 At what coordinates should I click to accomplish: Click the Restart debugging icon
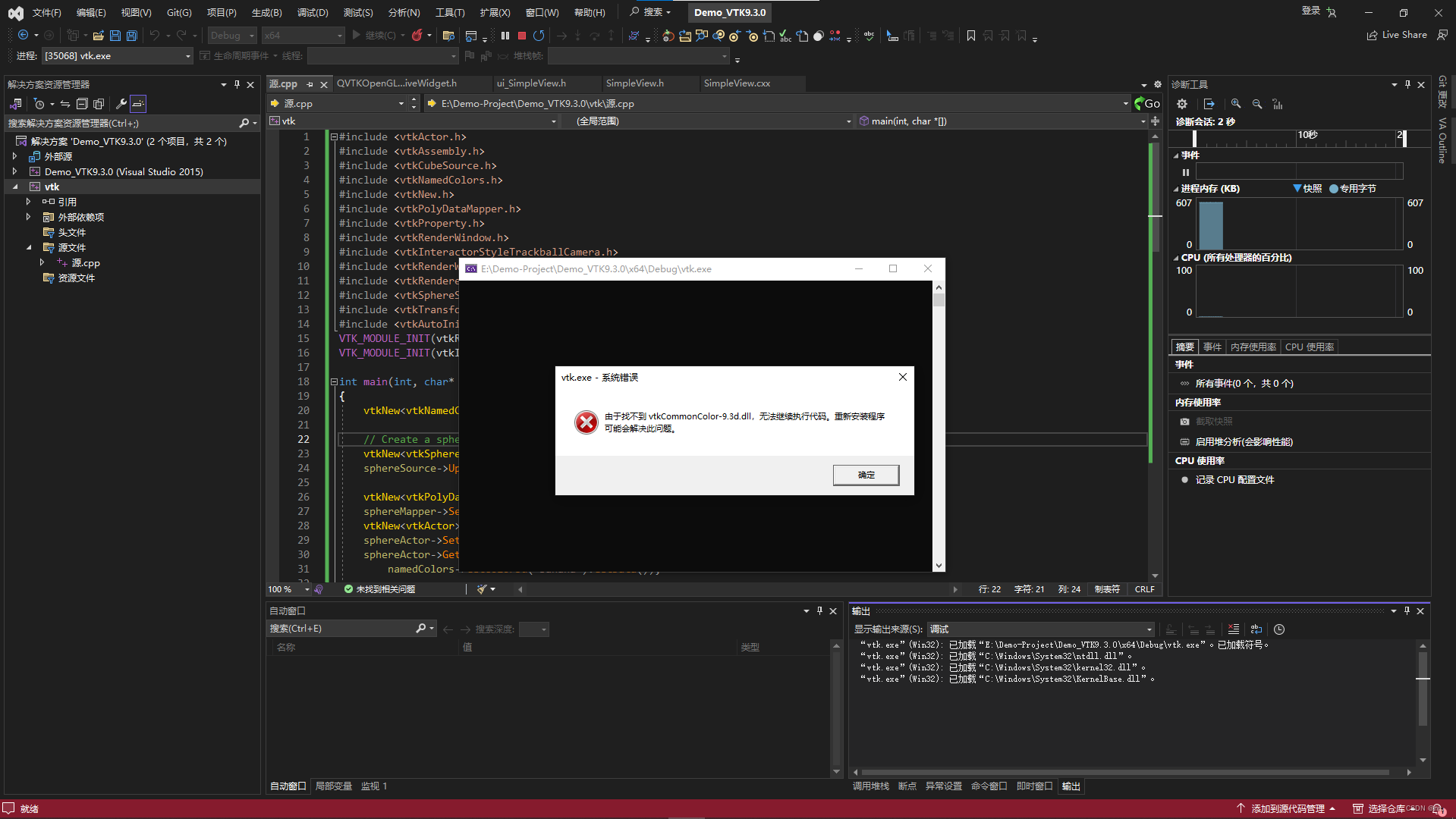point(539,35)
